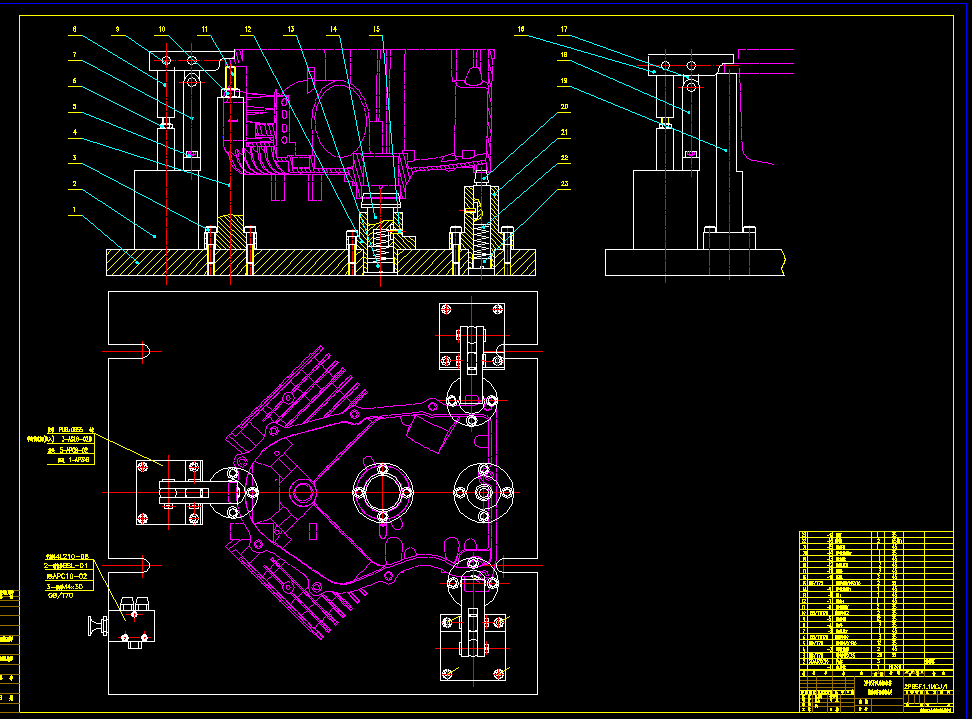Select the 4L210-08 annotation line
The image size is (972, 719).
click(x=67, y=557)
